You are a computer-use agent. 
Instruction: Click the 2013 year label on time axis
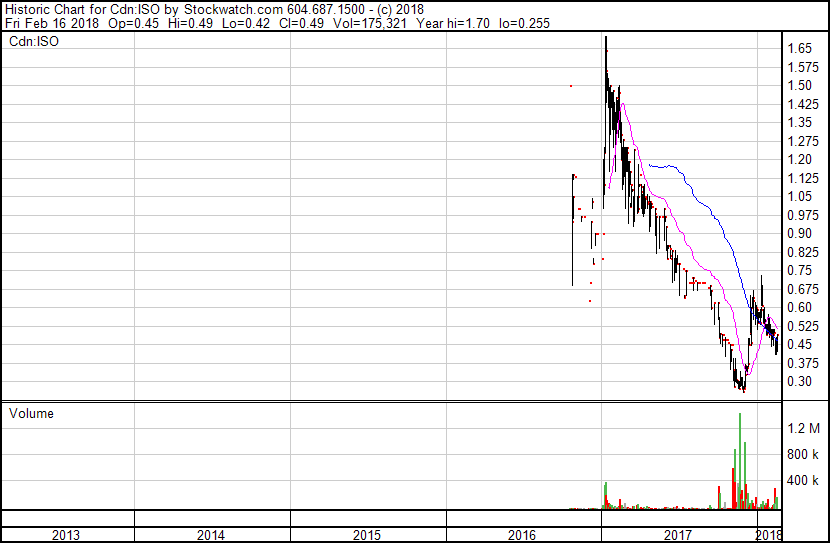click(66, 535)
